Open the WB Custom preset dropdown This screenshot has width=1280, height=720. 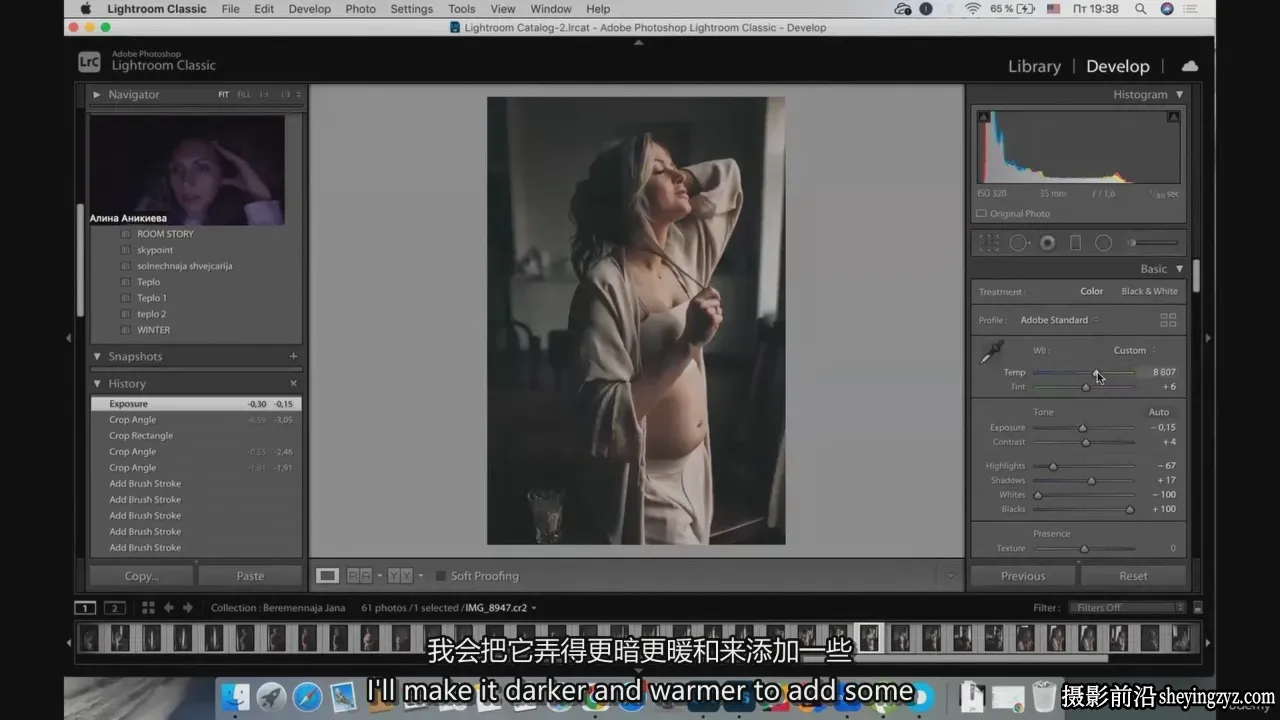(1135, 350)
